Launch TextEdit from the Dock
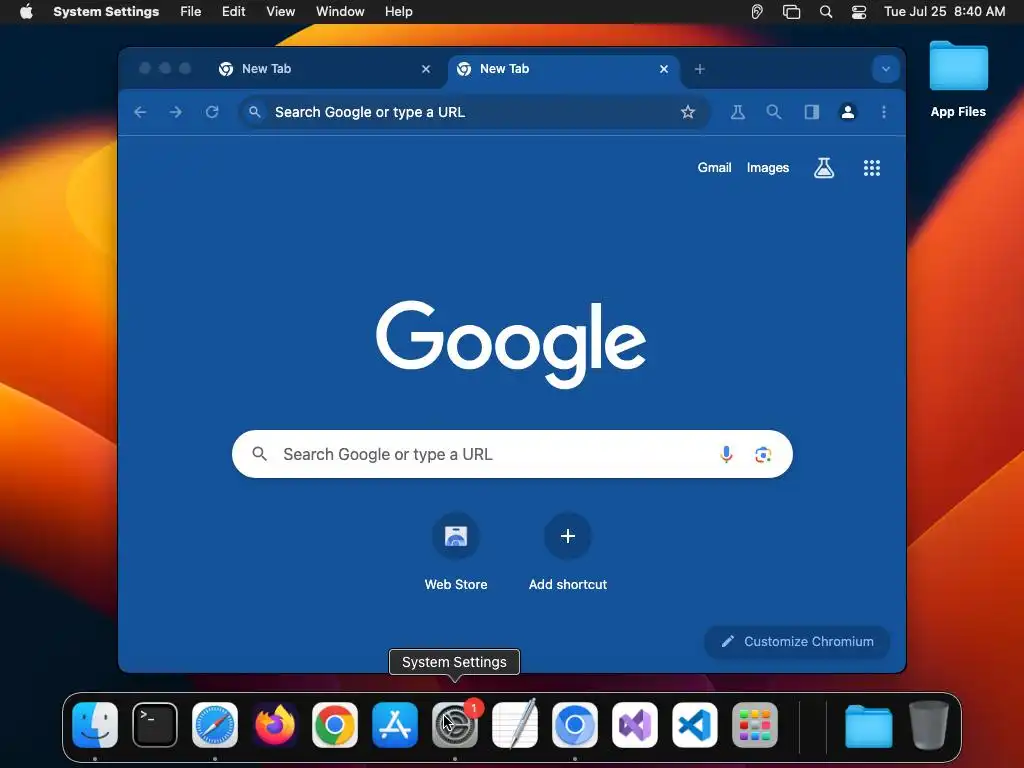 point(515,725)
